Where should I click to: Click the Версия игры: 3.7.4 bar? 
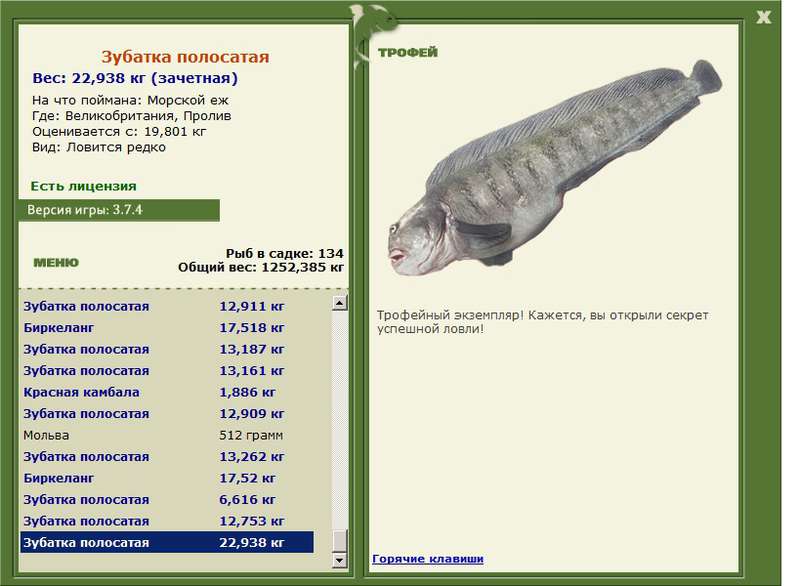pyautogui.click(x=119, y=210)
